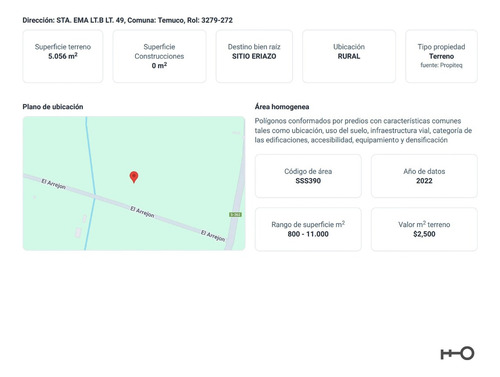Select the Superficie Construcciones card
The image size is (500, 377).
159,56
